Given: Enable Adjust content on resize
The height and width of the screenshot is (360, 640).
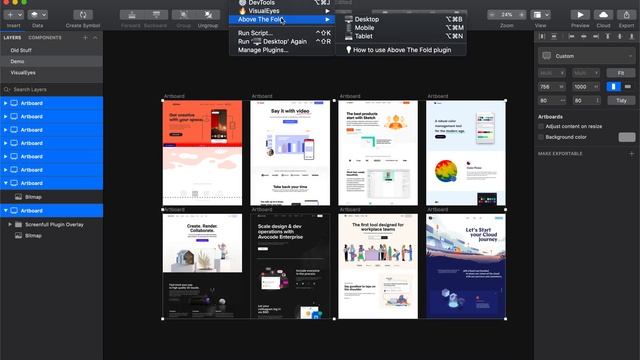Looking at the screenshot, I should [x=541, y=127].
